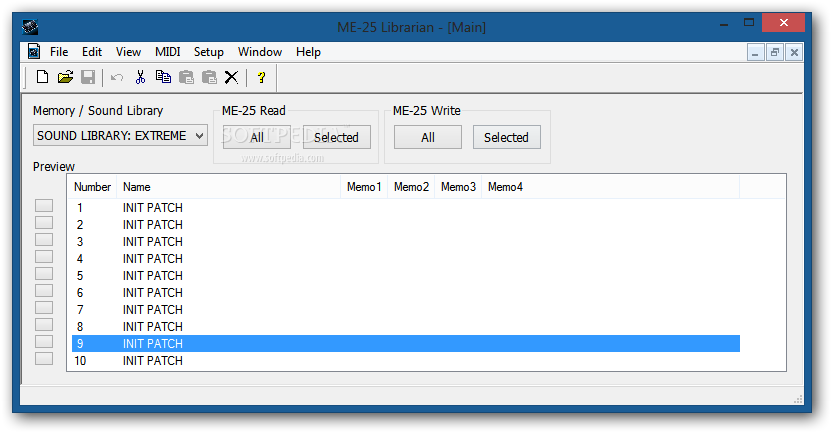Open the Window menu

(x=260, y=52)
